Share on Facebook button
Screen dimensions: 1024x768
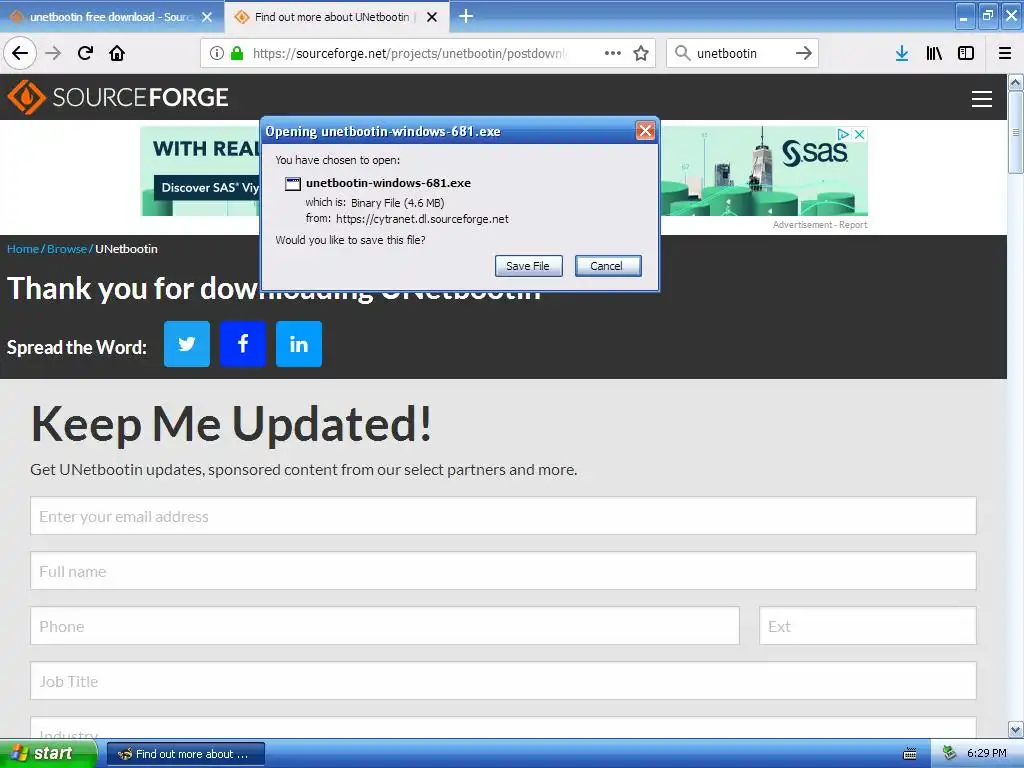[243, 344]
